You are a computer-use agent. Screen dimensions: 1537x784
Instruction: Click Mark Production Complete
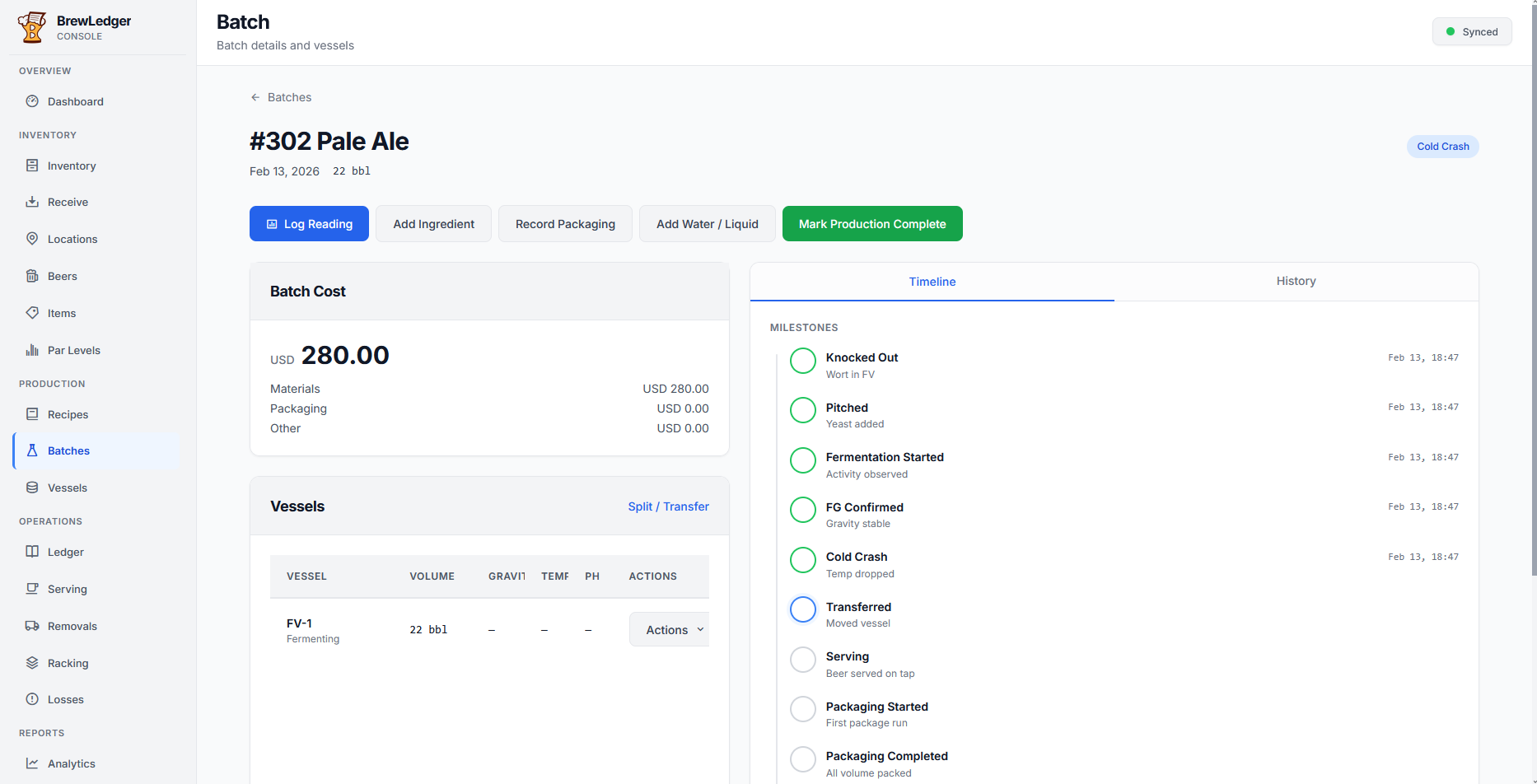click(x=872, y=223)
